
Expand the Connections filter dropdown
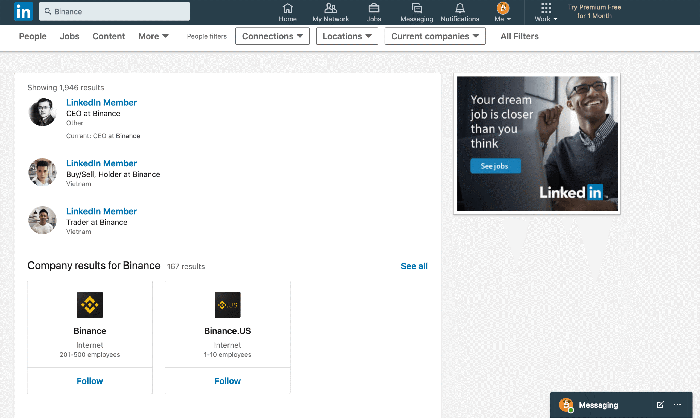272,36
